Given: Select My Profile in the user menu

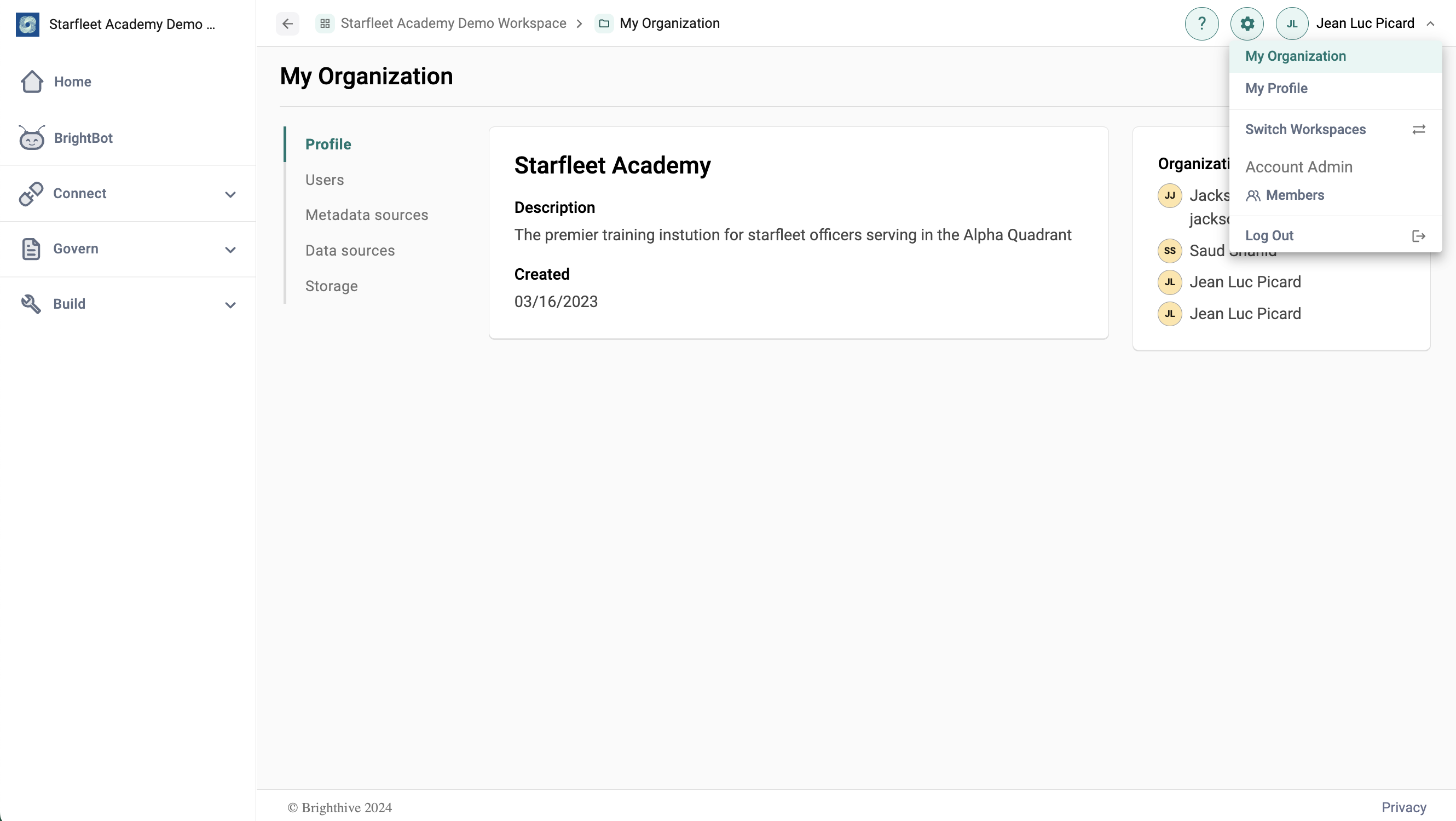Looking at the screenshot, I should pyautogui.click(x=1336, y=89).
